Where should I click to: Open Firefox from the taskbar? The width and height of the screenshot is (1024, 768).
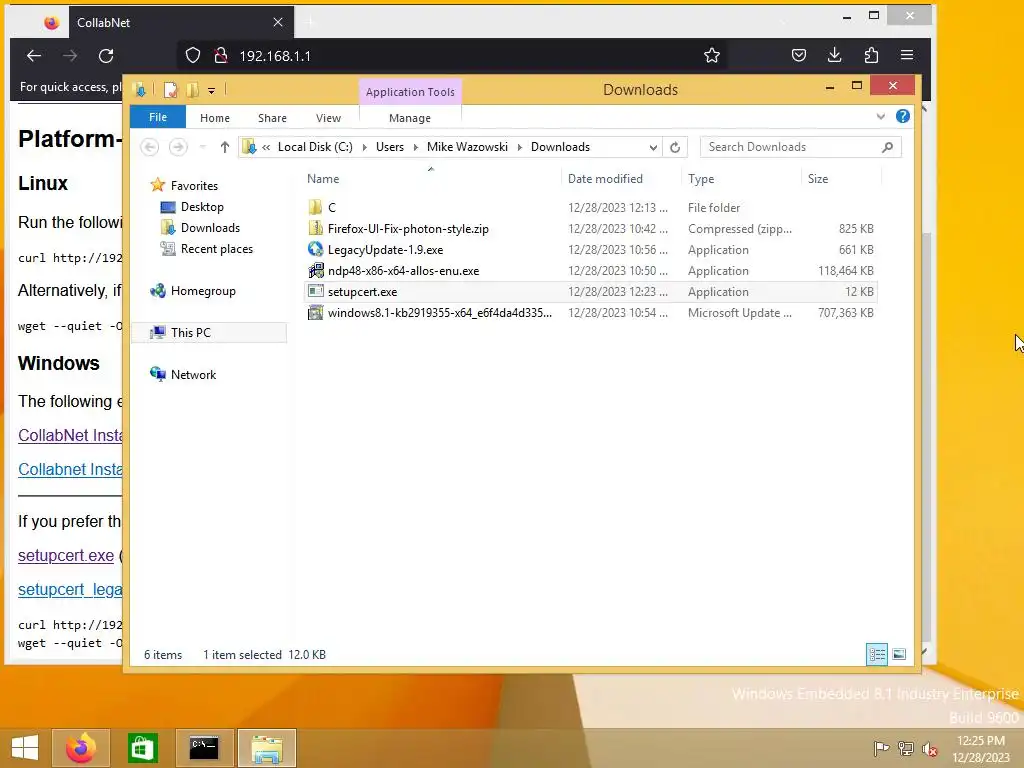pos(81,748)
